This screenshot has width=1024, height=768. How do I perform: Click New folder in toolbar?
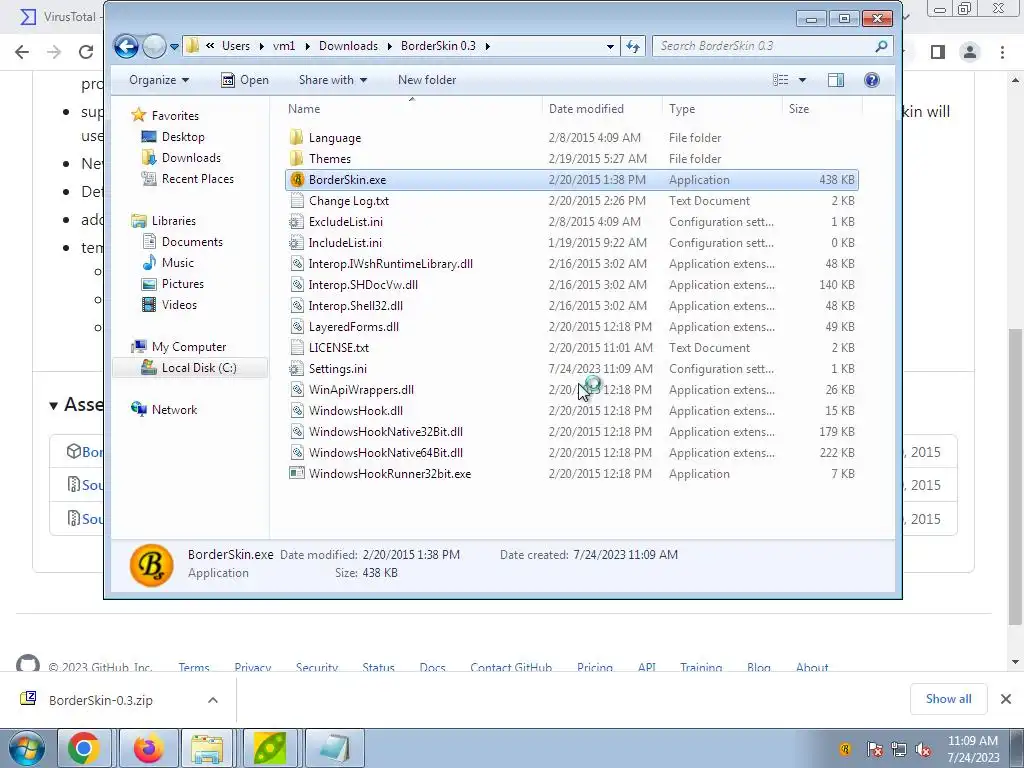tap(427, 80)
